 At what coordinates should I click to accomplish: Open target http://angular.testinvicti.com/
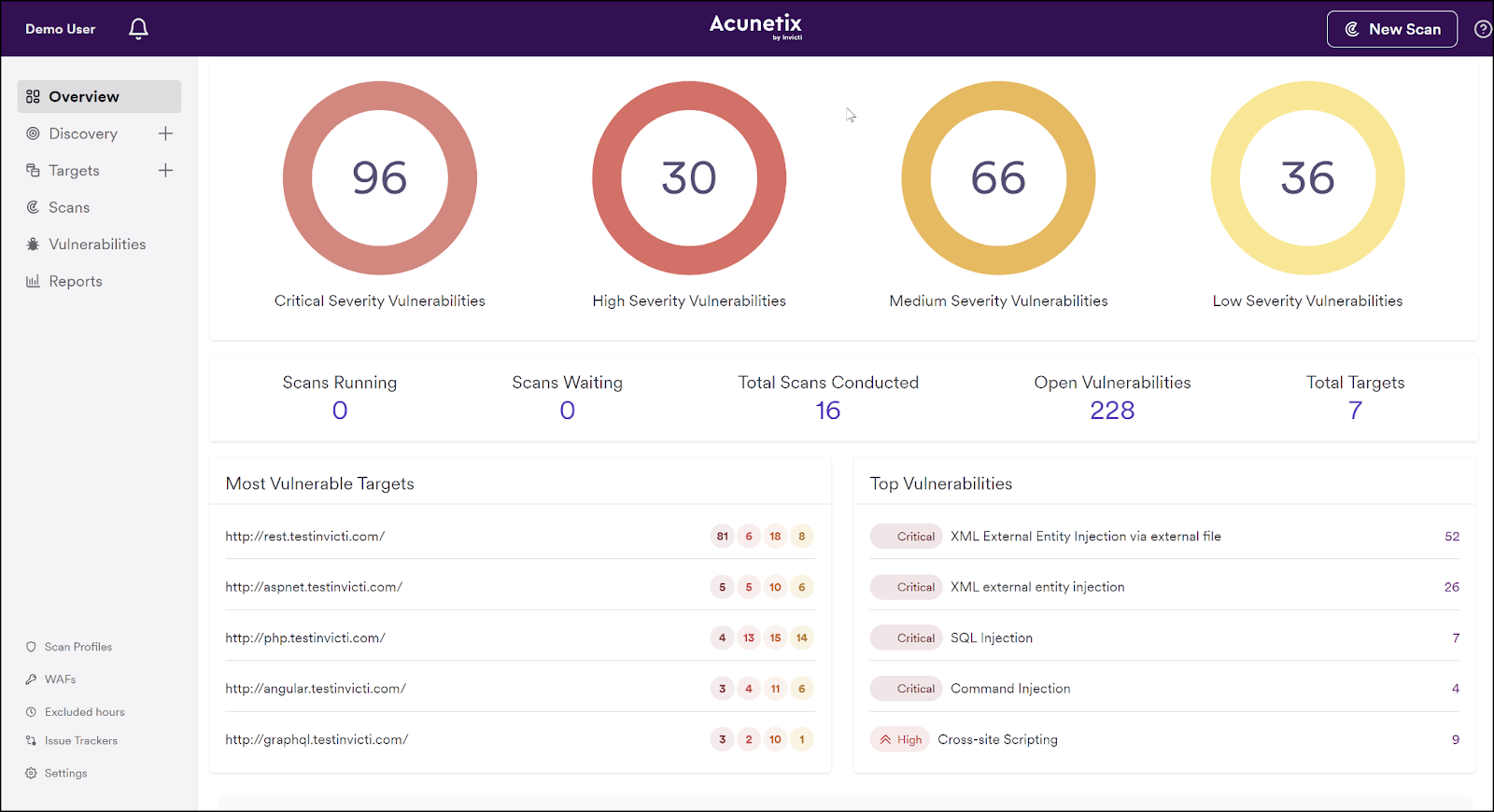click(x=316, y=689)
